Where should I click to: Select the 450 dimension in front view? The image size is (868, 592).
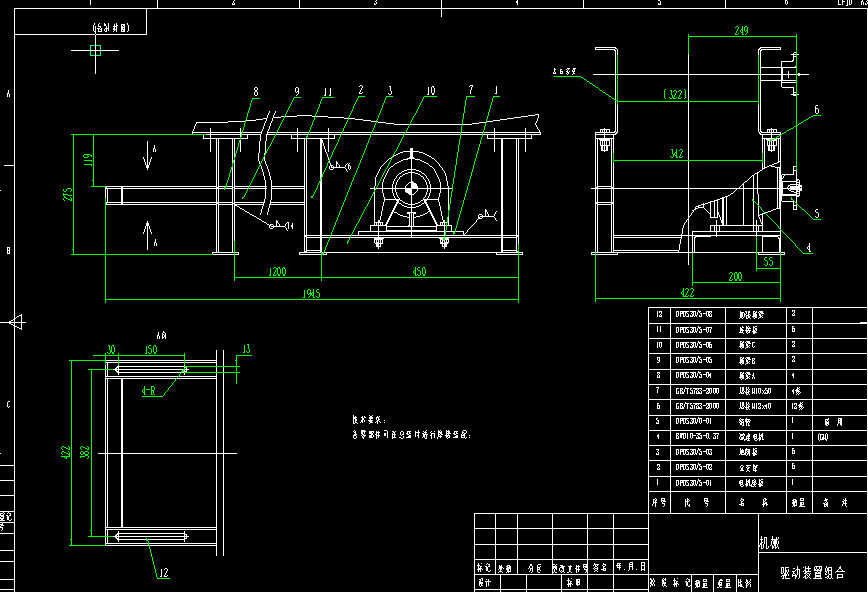coord(420,271)
